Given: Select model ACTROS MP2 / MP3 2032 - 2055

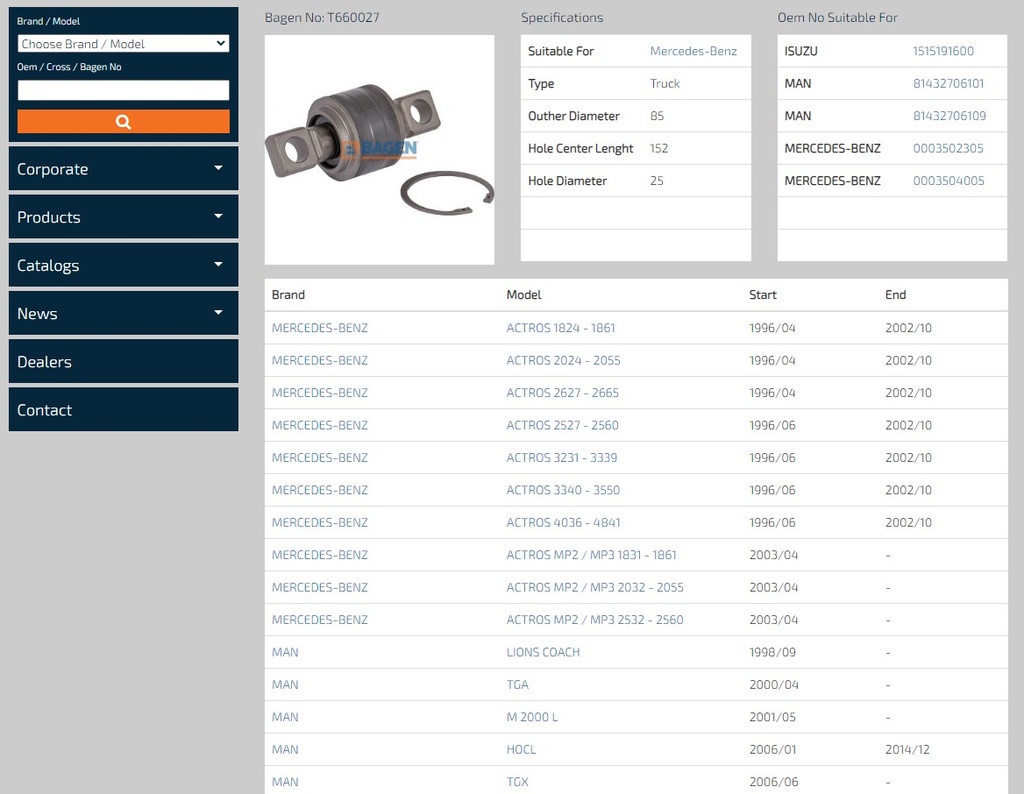Looking at the screenshot, I should (595, 588).
